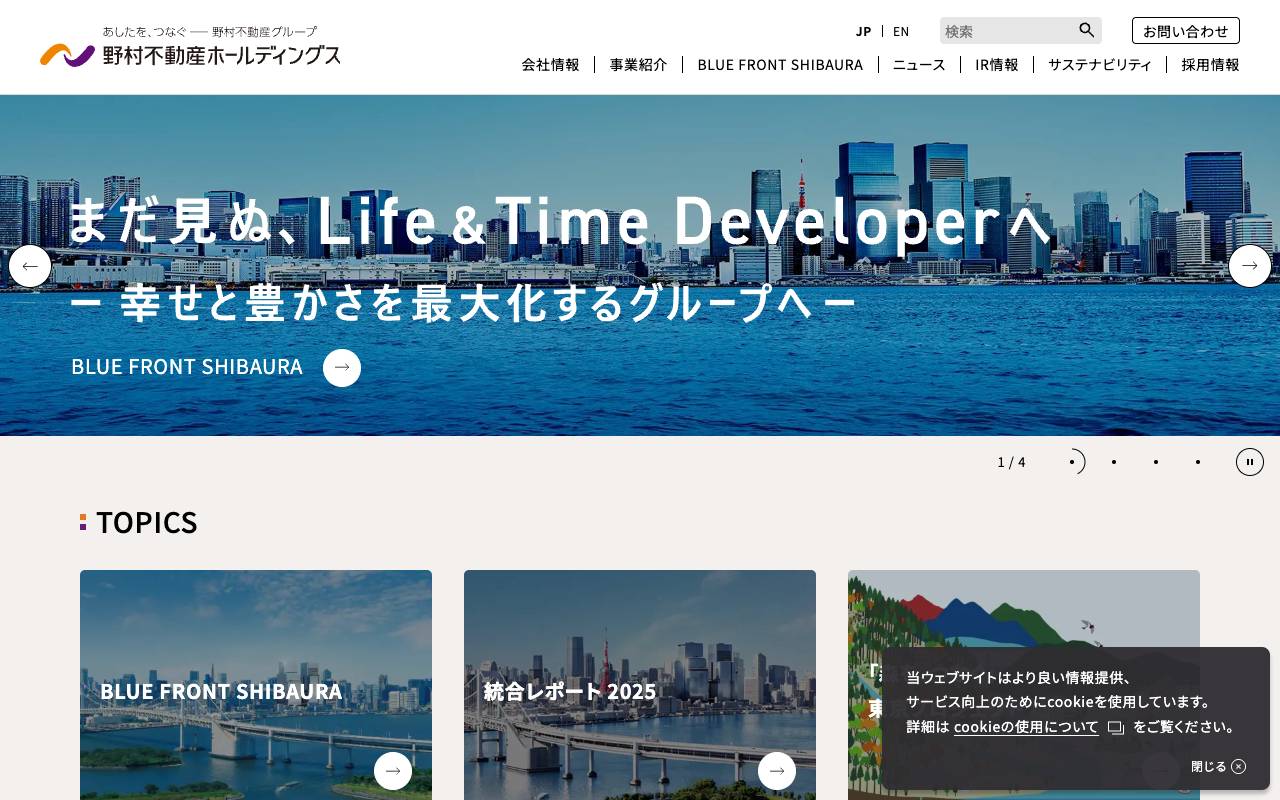Click the left carousel arrow
Viewport: 1280px width, 800px height.
tap(30, 266)
